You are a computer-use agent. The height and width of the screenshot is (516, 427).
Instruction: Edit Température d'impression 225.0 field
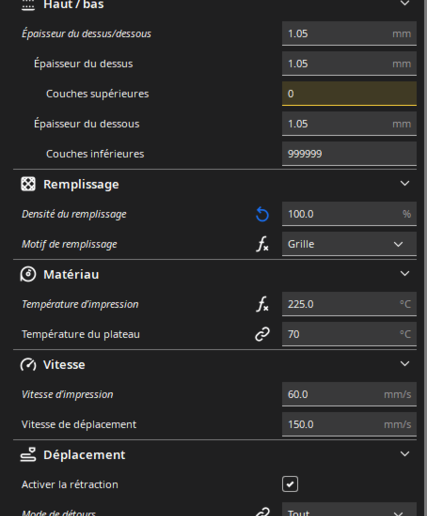pyautogui.click(x=349, y=304)
